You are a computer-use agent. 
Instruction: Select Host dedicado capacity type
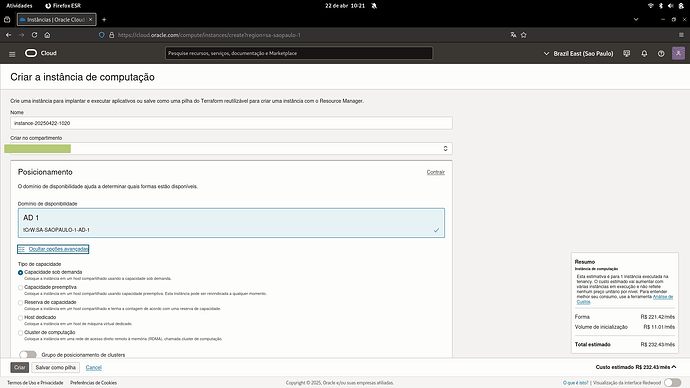pos(20,318)
